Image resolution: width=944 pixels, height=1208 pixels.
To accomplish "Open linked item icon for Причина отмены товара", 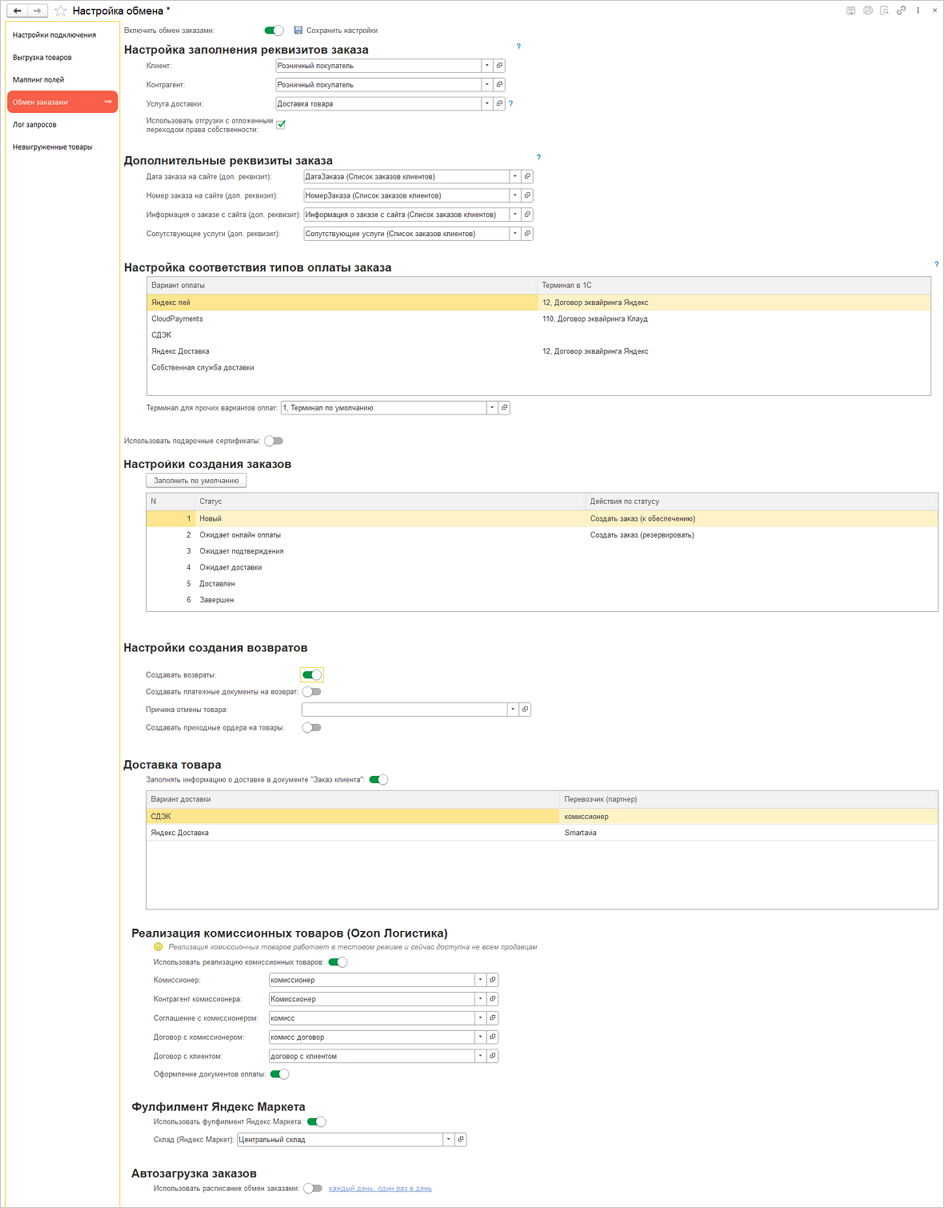I will [524, 710].
